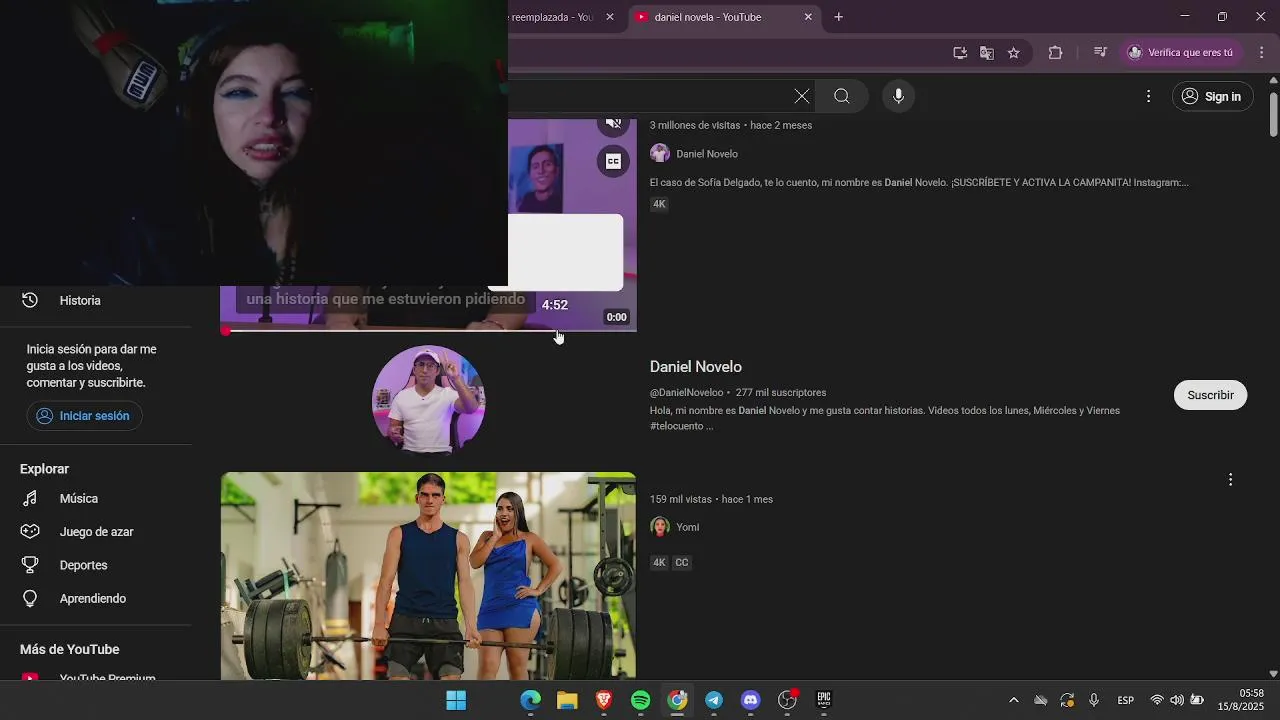Open Wi-Fi network tray icon
Viewport: 1280px width, 720px height.
click(1157, 700)
